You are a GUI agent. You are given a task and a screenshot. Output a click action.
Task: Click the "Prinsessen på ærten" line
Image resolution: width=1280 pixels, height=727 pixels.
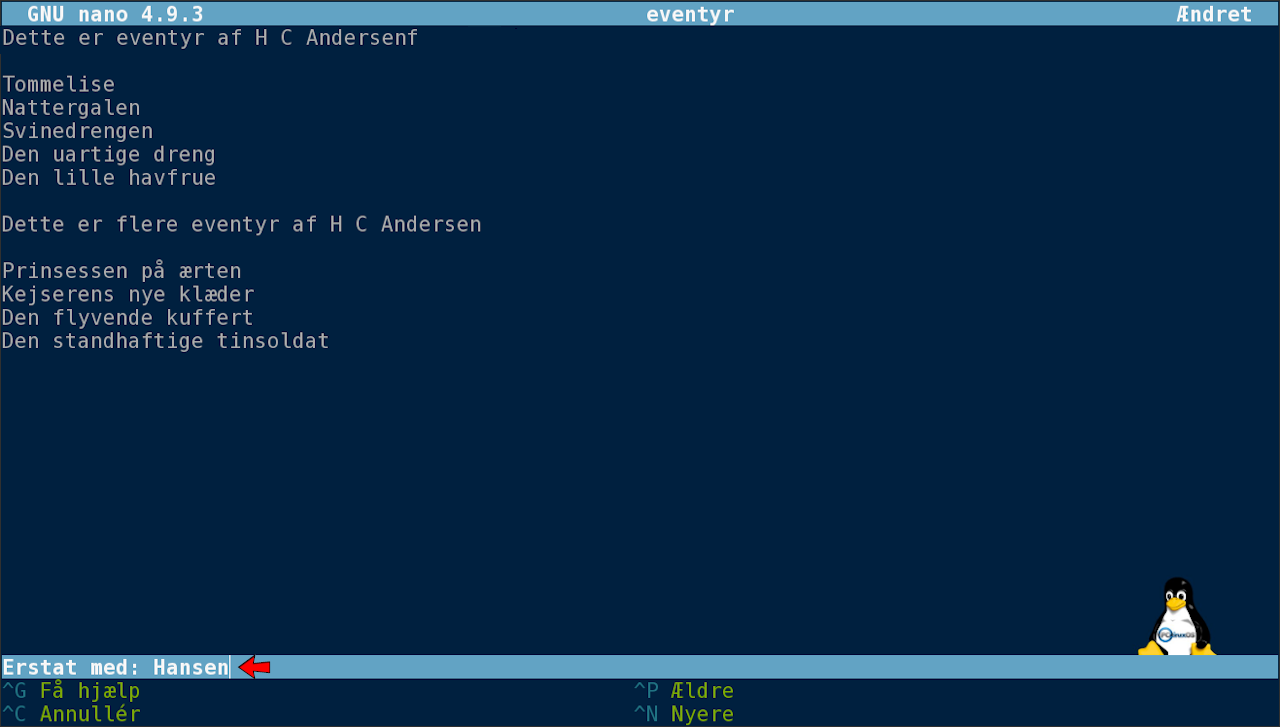(x=122, y=271)
